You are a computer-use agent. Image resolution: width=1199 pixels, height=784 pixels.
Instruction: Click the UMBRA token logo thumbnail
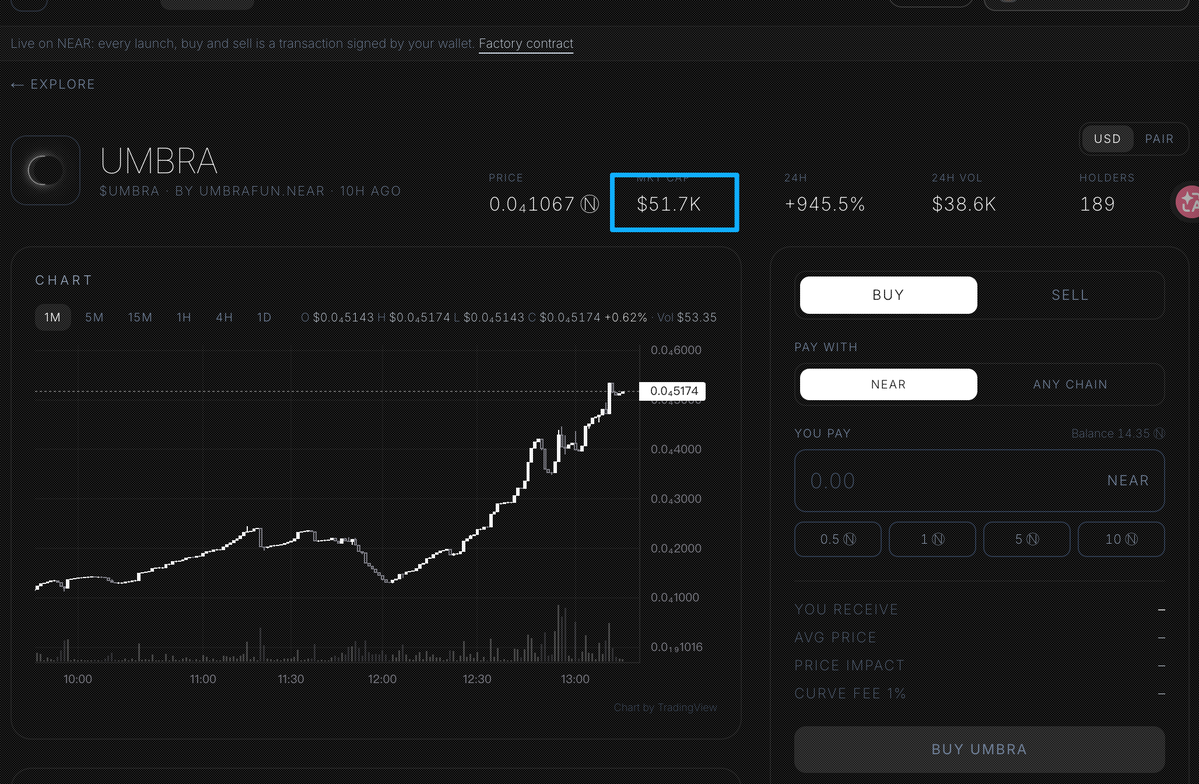[46, 171]
